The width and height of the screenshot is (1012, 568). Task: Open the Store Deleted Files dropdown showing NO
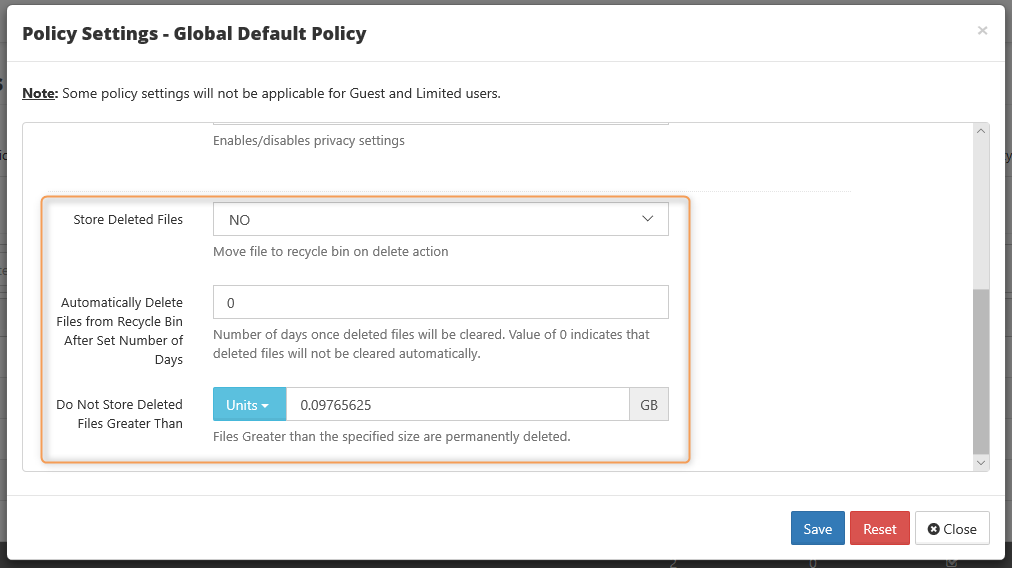click(441, 219)
